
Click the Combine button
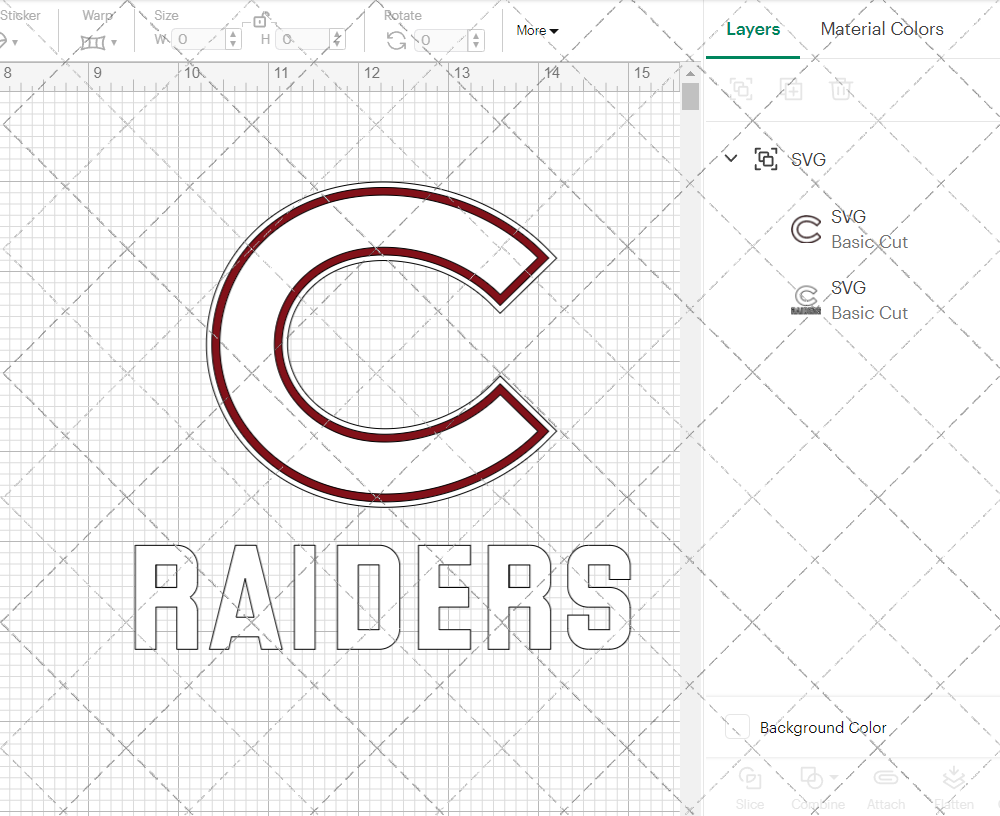point(818,788)
